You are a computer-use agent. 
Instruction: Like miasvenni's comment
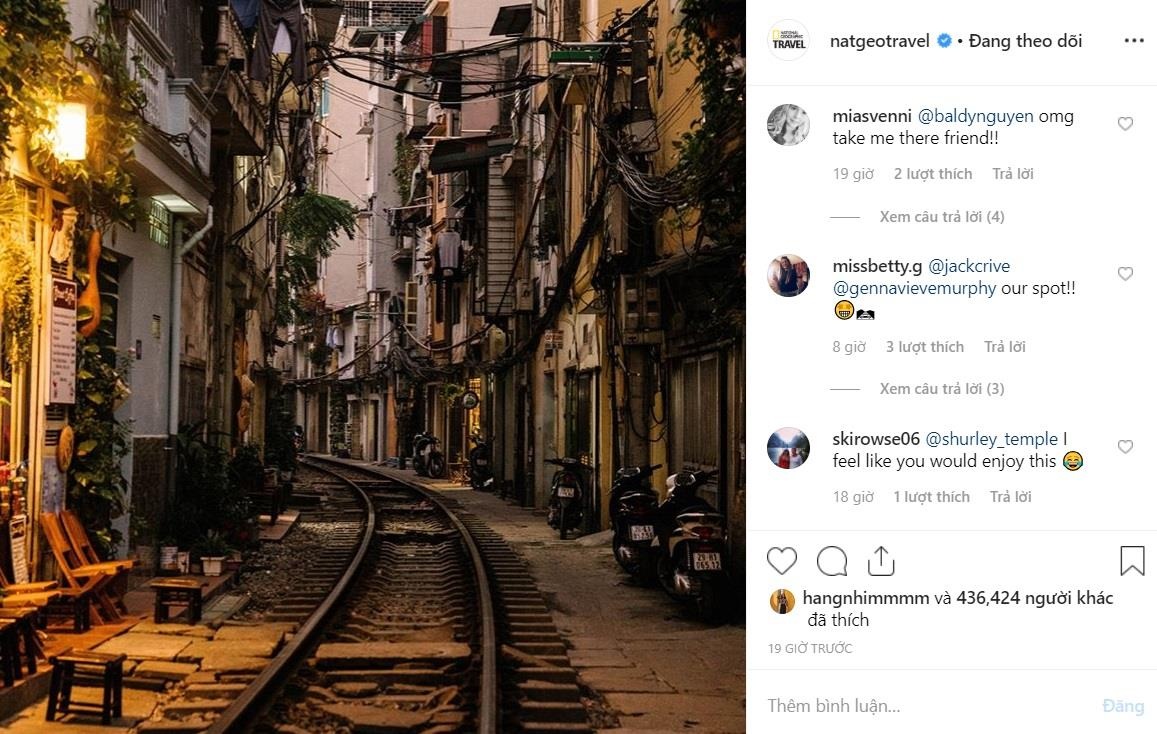(x=1125, y=124)
